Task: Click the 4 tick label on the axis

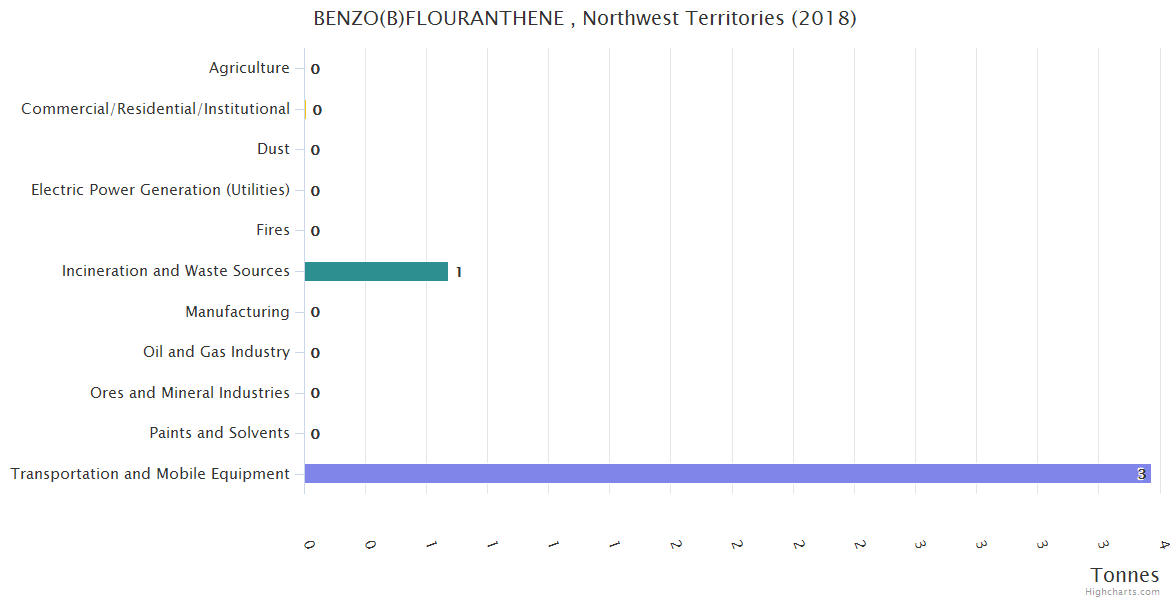Action: point(1163,544)
